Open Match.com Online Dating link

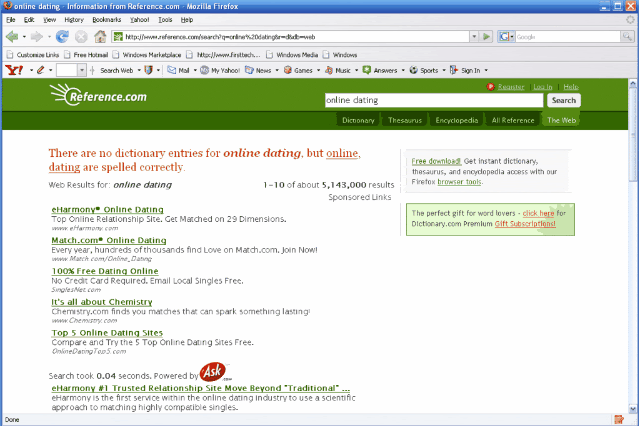109,240
